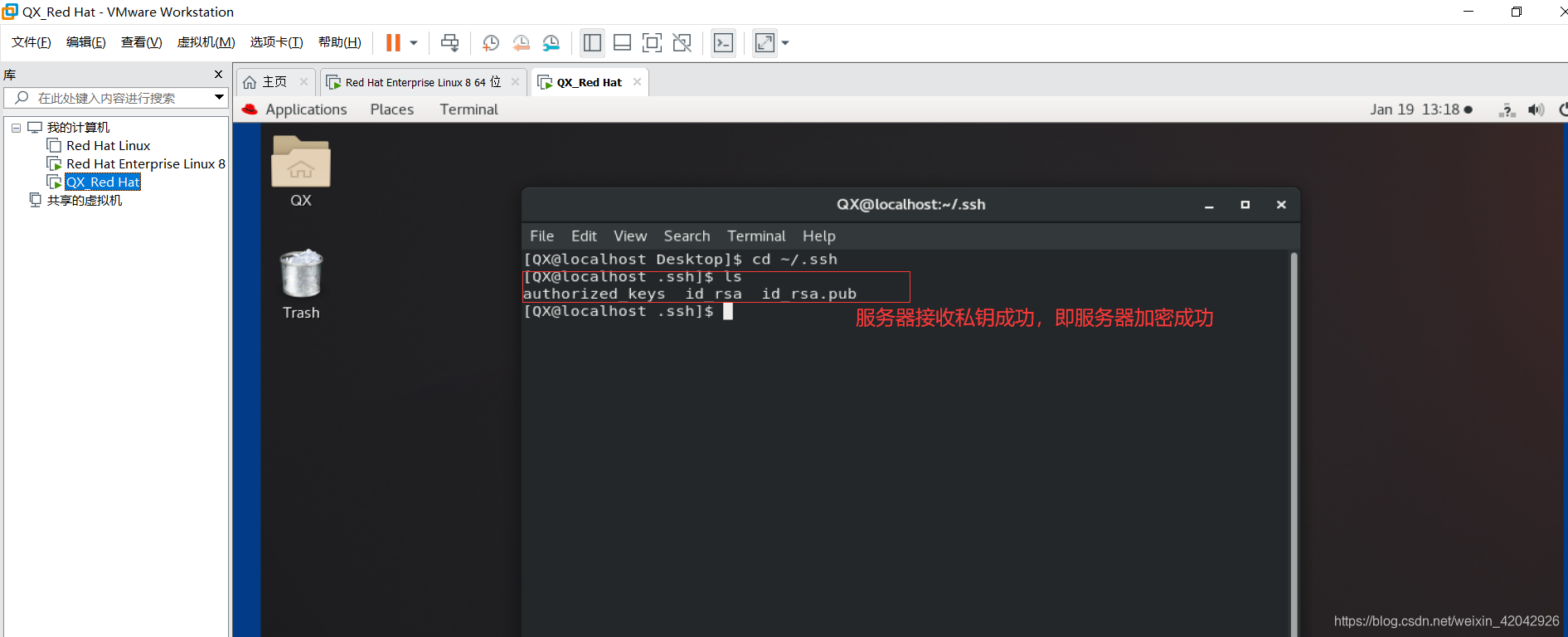This screenshot has height=637, width=1568.
Task: Open the power options dropdown beside Pause
Action: pos(414,42)
